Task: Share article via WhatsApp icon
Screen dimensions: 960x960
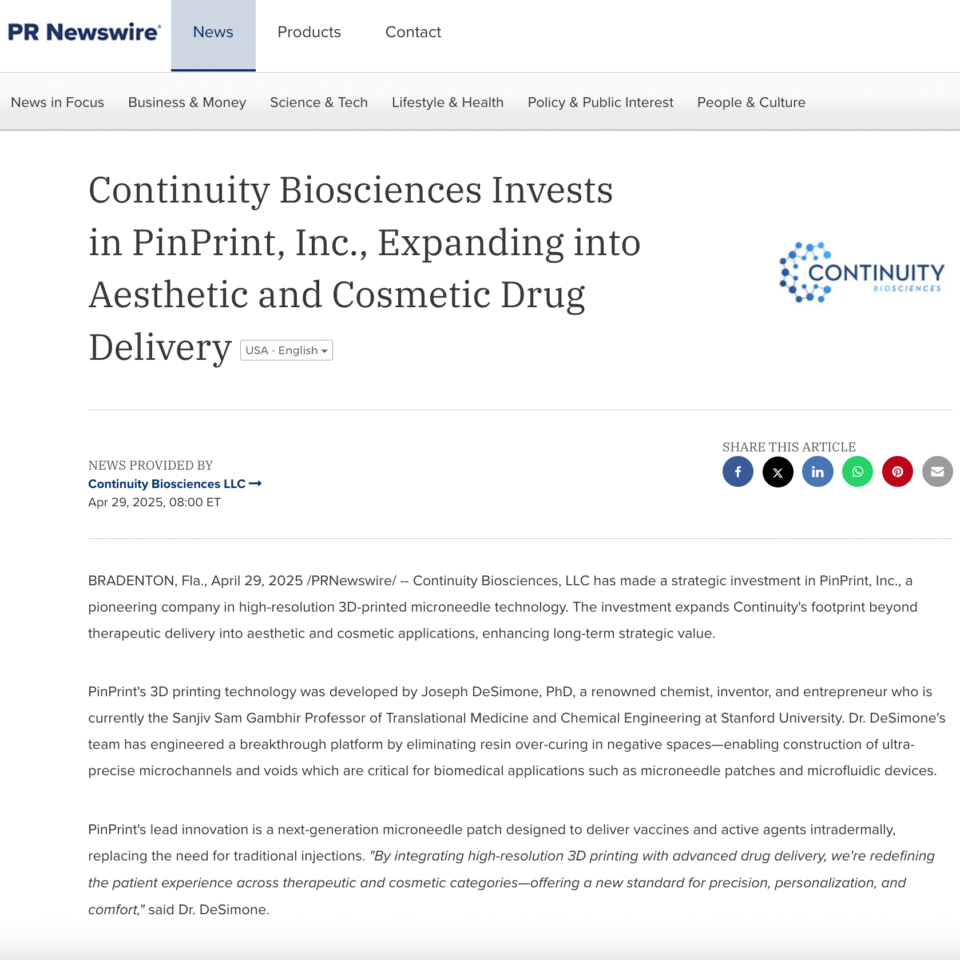Action: [x=857, y=471]
